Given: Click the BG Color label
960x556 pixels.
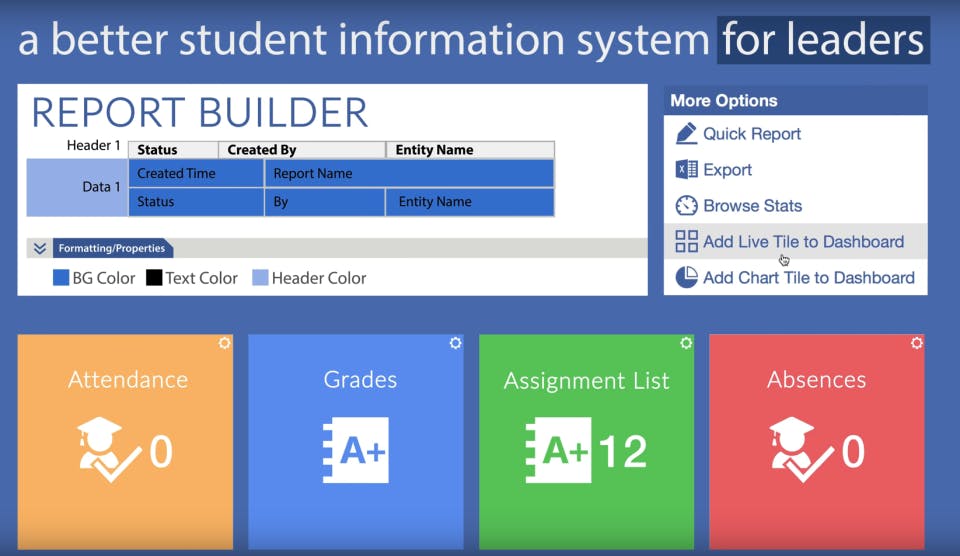Looking at the screenshot, I should tap(103, 278).
